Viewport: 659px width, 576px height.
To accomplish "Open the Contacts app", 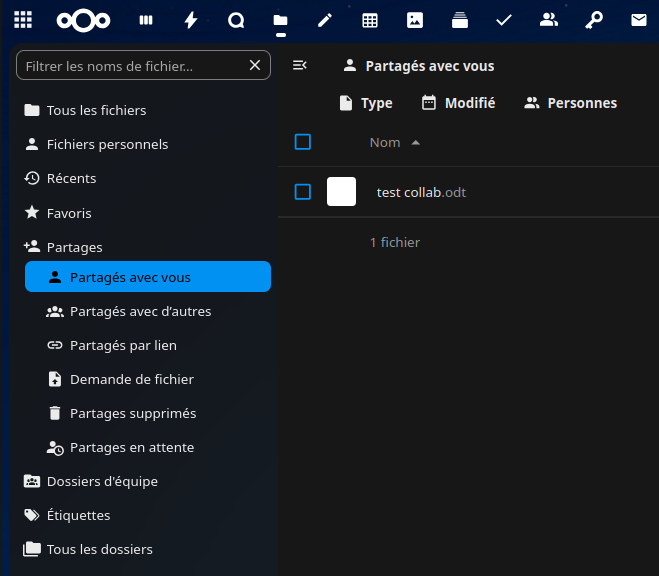I will point(548,20).
